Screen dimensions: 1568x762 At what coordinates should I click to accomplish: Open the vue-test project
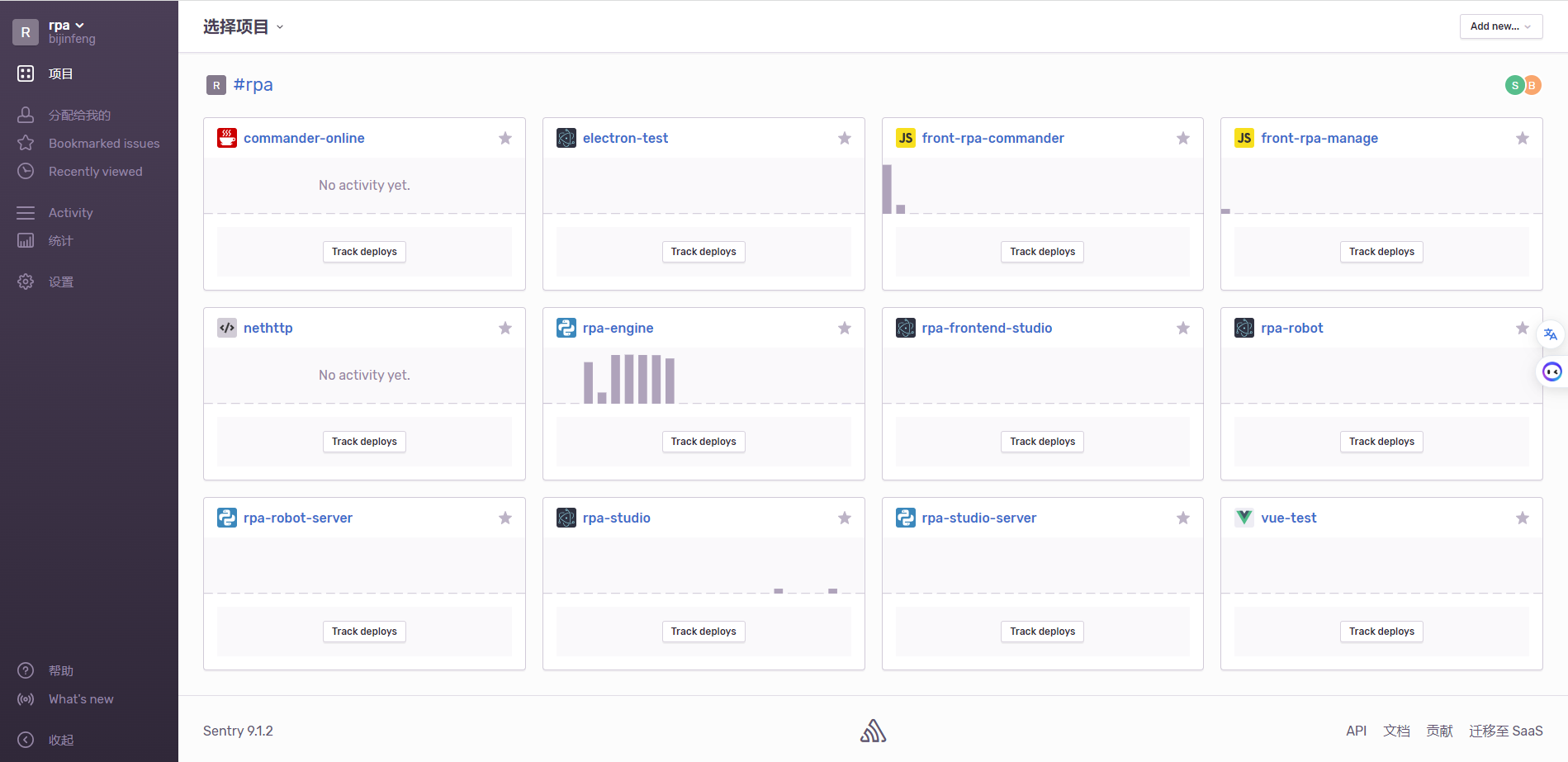(x=1289, y=518)
